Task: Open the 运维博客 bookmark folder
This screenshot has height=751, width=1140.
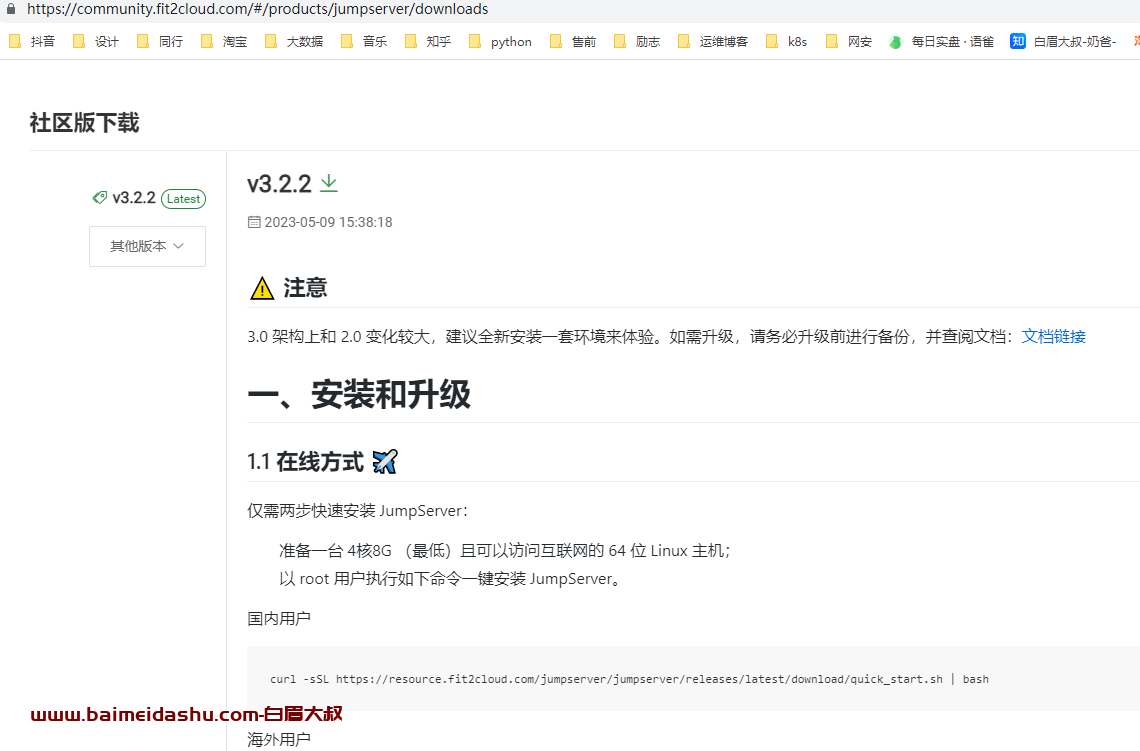Action: [x=713, y=41]
